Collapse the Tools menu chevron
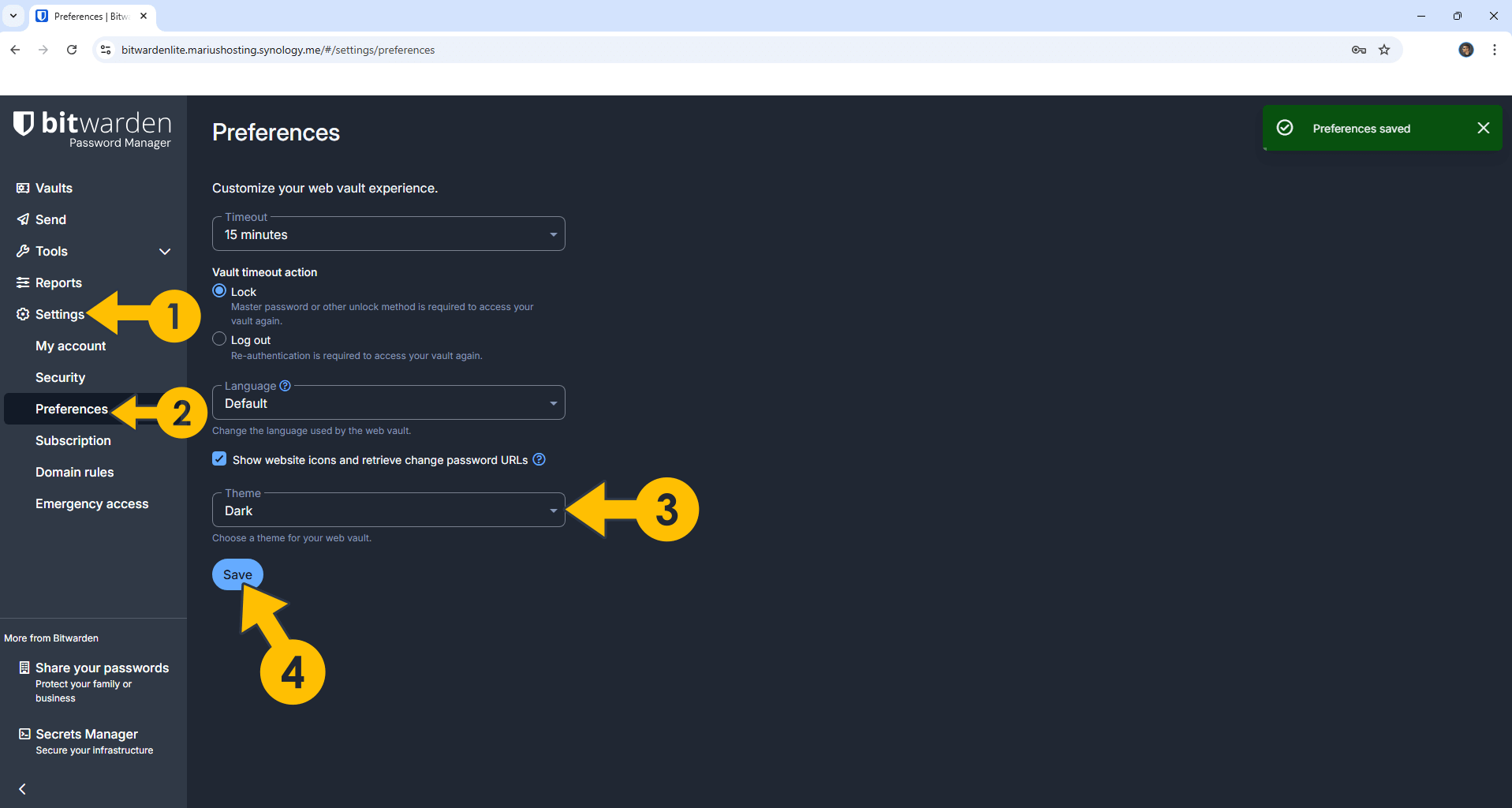Viewport: 1512px width, 808px height. 164,251
